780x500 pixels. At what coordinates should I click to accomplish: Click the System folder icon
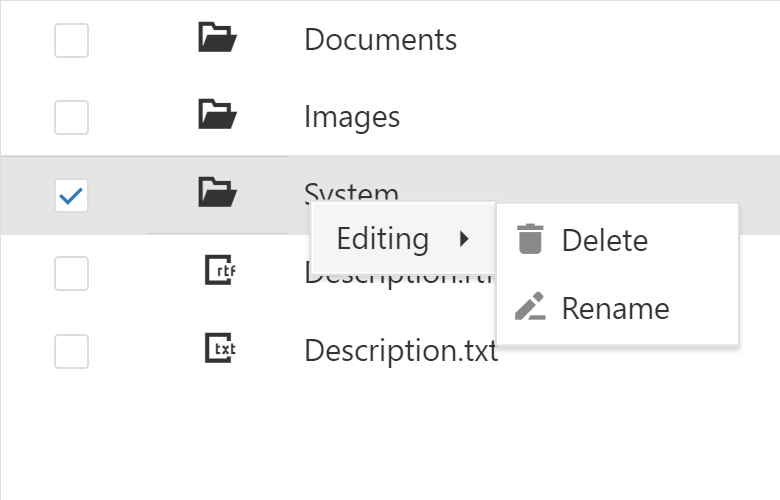click(x=217, y=192)
